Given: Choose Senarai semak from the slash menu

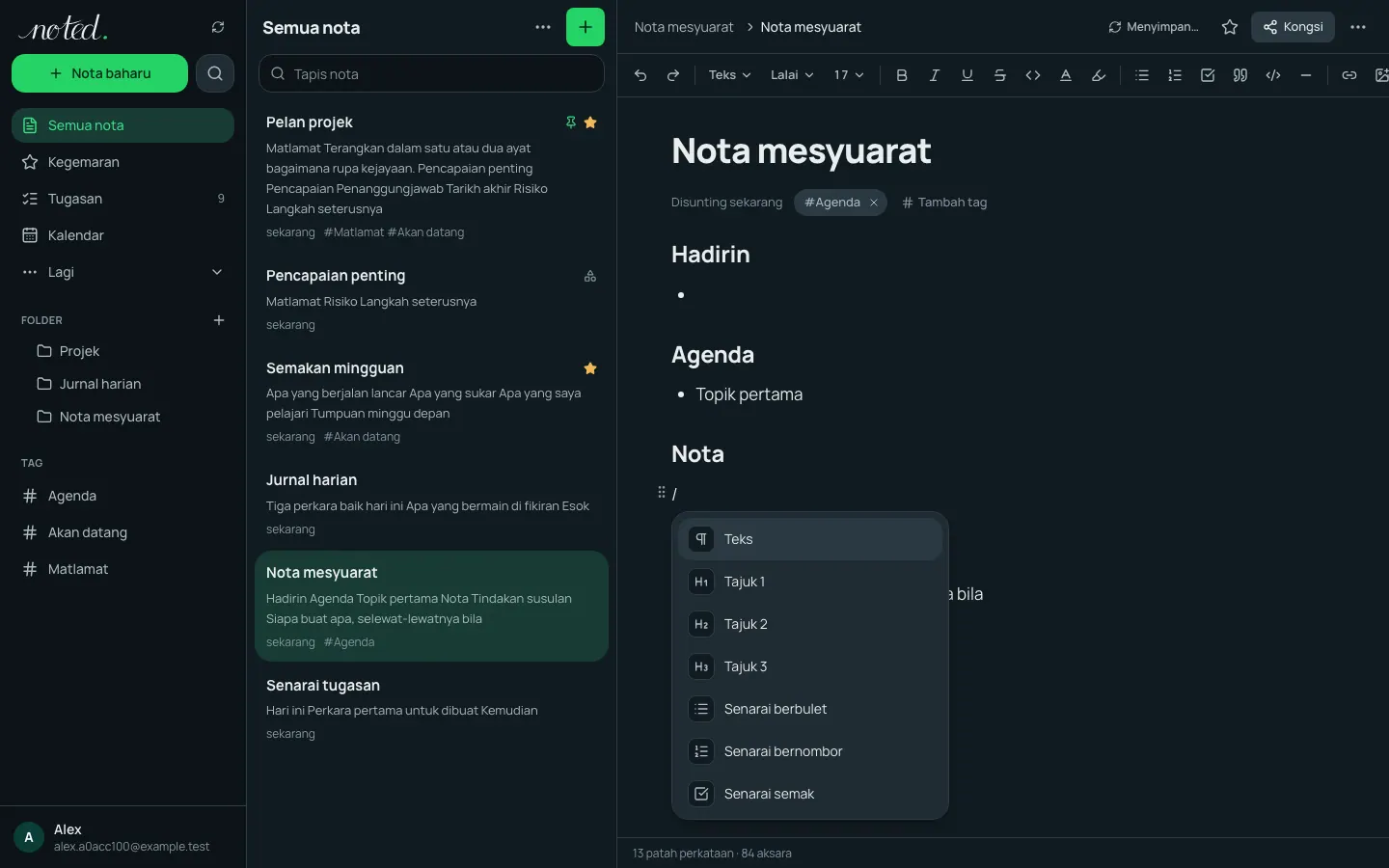Looking at the screenshot, I should (x=810, y=794).
